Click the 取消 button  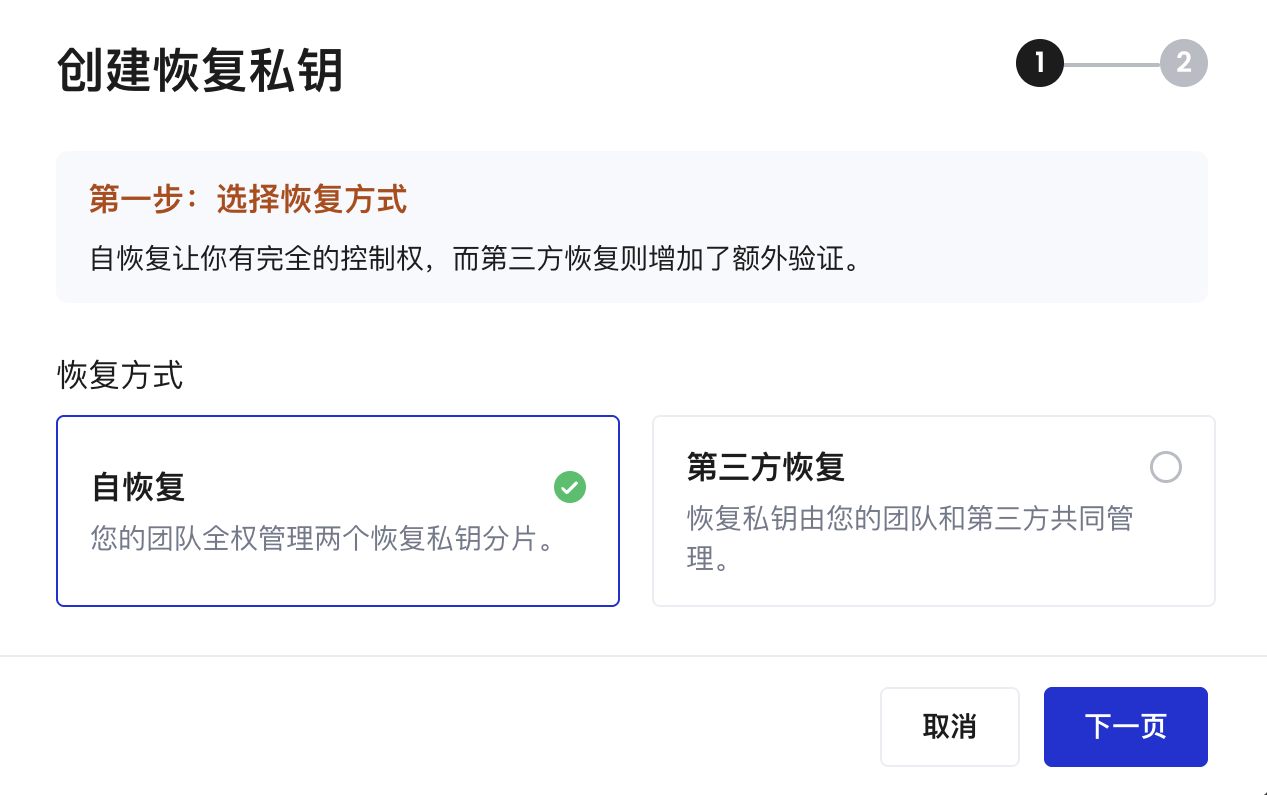tap(949, 727)
